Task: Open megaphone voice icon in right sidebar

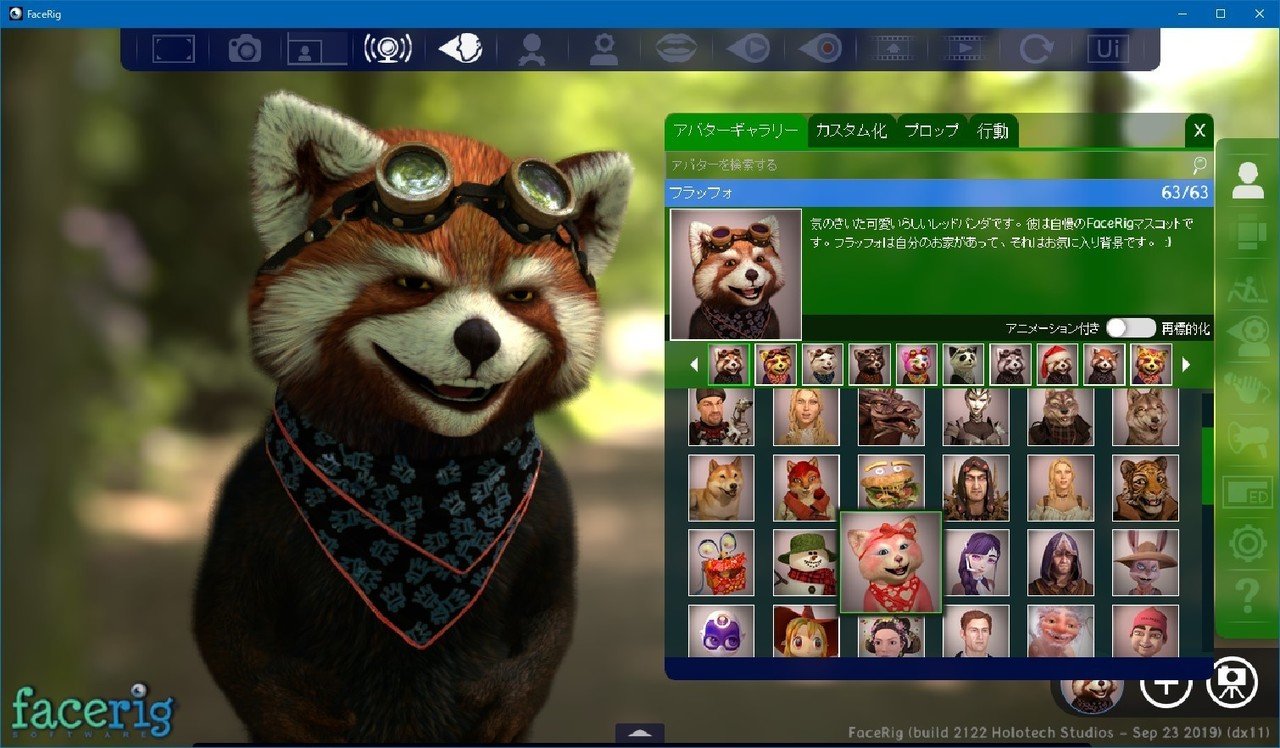Action: (1248, 440)
